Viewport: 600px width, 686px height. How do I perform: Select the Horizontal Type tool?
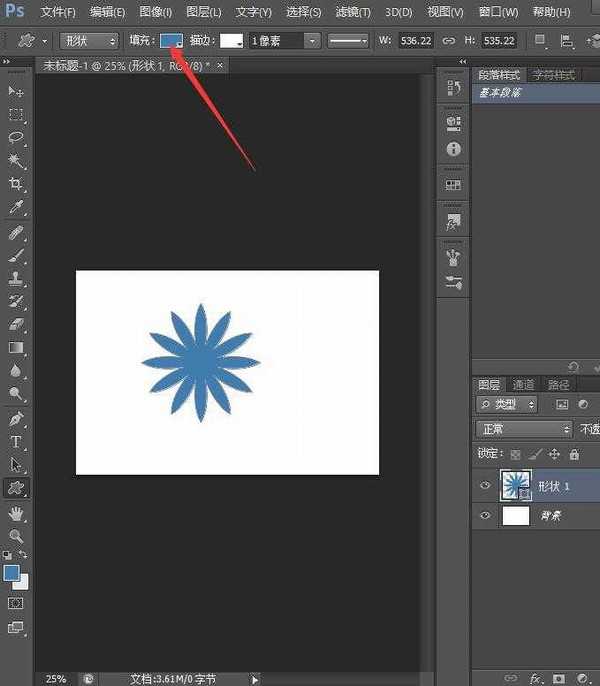click(x=16, y=442)
